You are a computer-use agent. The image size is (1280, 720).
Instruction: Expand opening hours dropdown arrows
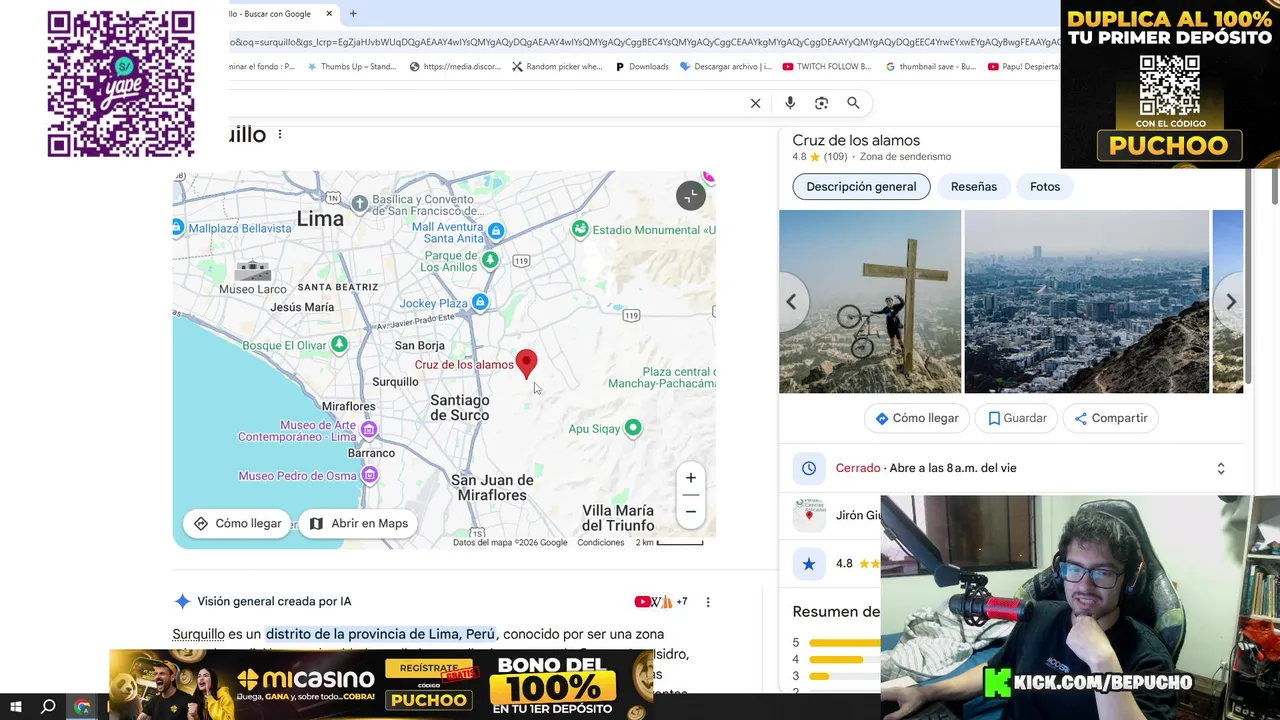[x=1221, y=468]
